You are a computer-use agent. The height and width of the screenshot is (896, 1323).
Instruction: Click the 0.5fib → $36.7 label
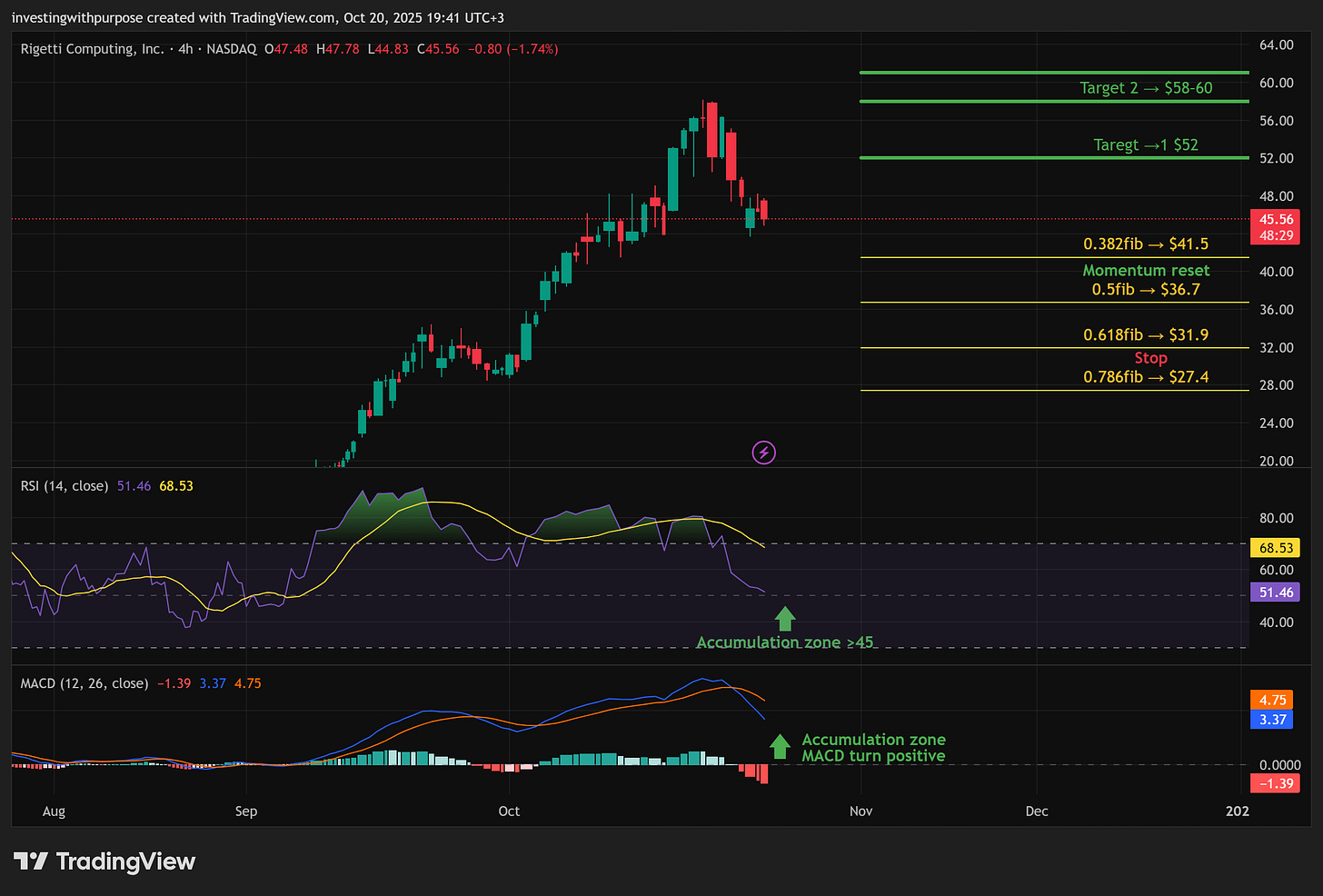coord(1146,290)
